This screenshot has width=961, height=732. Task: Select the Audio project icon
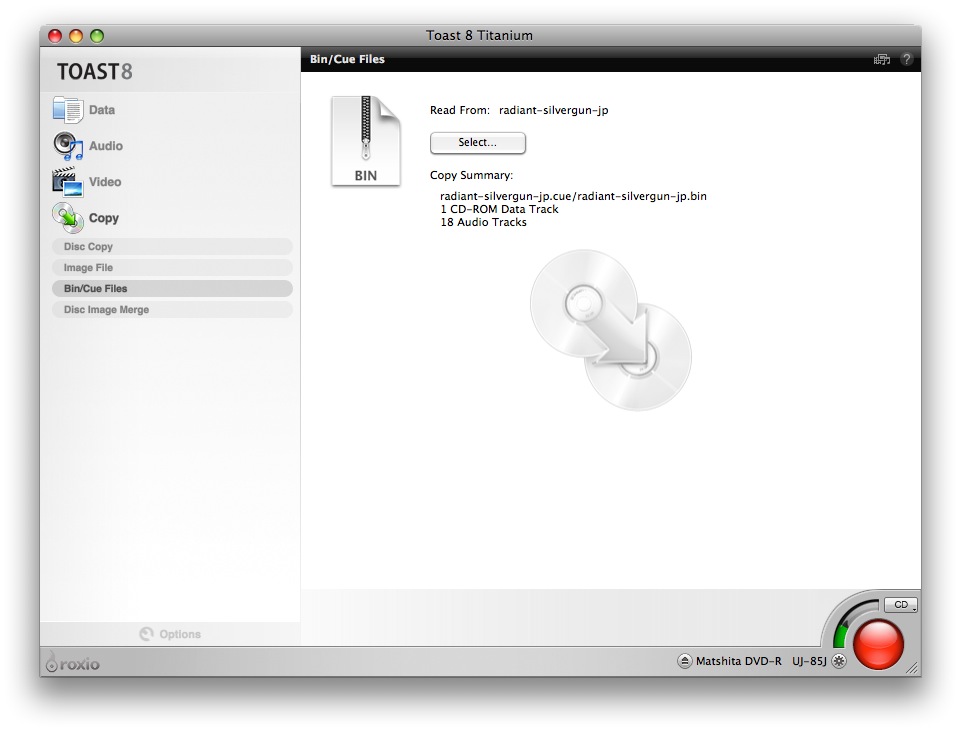(67, 146)
